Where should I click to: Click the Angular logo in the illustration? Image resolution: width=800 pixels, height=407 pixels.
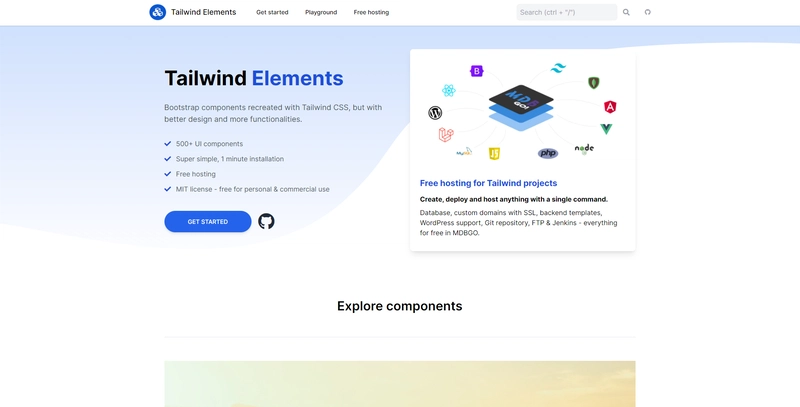pos(610,107)
